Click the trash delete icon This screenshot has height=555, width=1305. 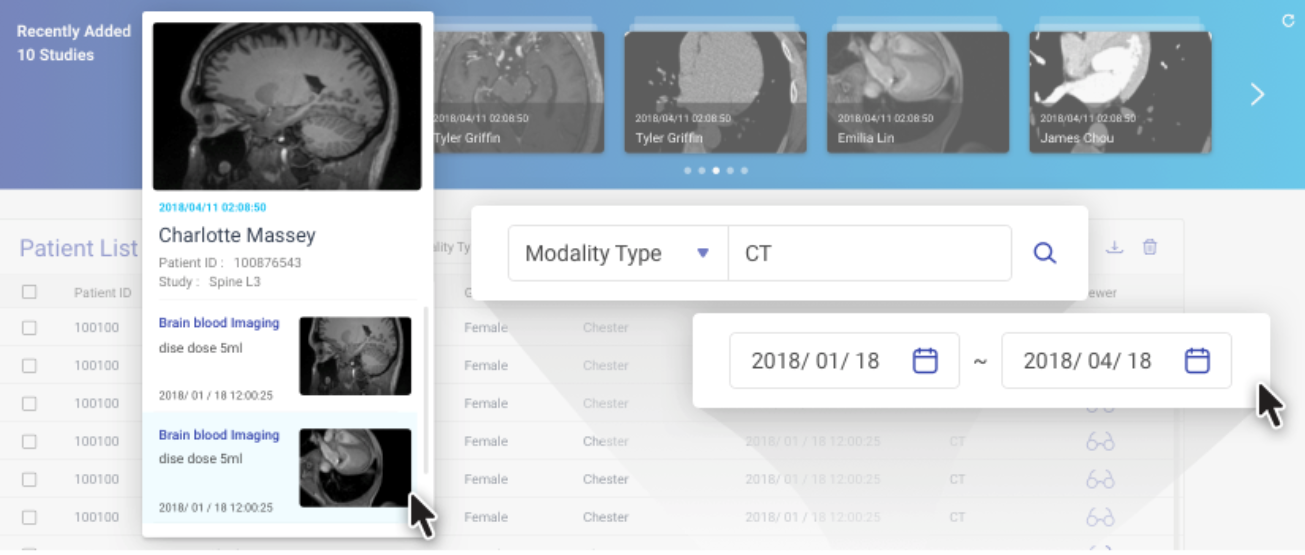(1150, 247)
